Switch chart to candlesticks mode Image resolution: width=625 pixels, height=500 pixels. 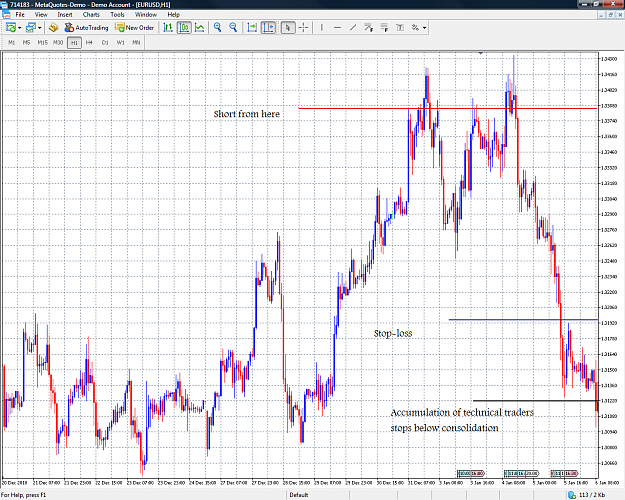click(184, 28)
